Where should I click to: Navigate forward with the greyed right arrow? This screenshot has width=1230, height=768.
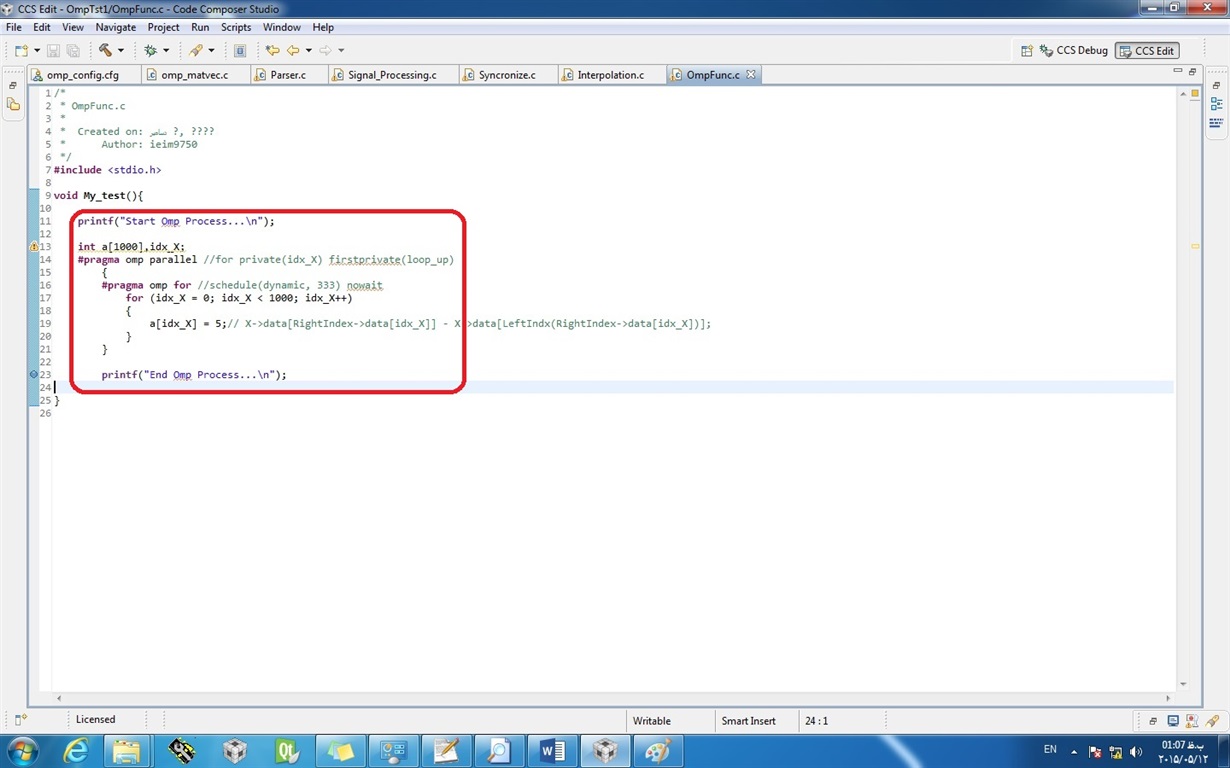325,50
